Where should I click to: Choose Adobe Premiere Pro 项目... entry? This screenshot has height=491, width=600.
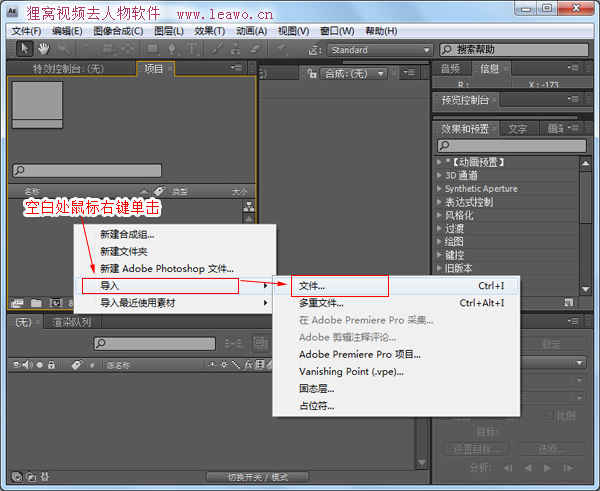(x=396, y=354)
